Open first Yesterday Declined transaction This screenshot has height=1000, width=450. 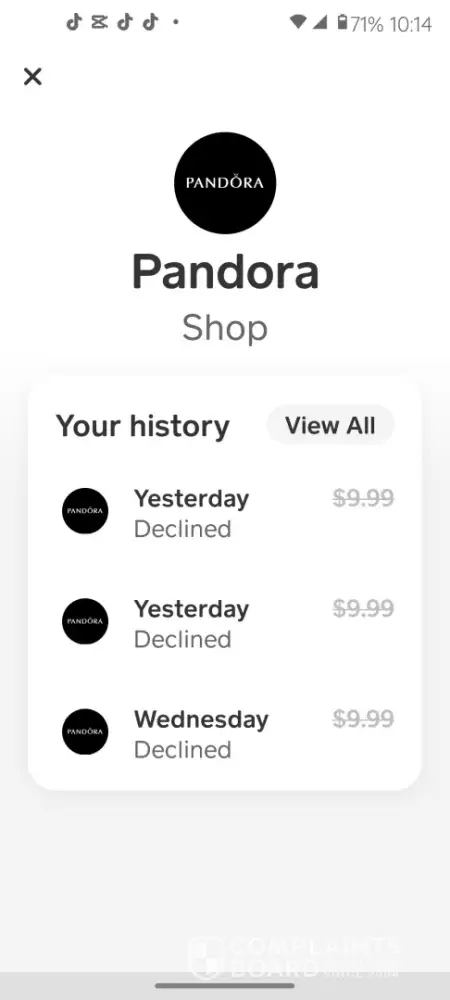(x=225, y=513)
